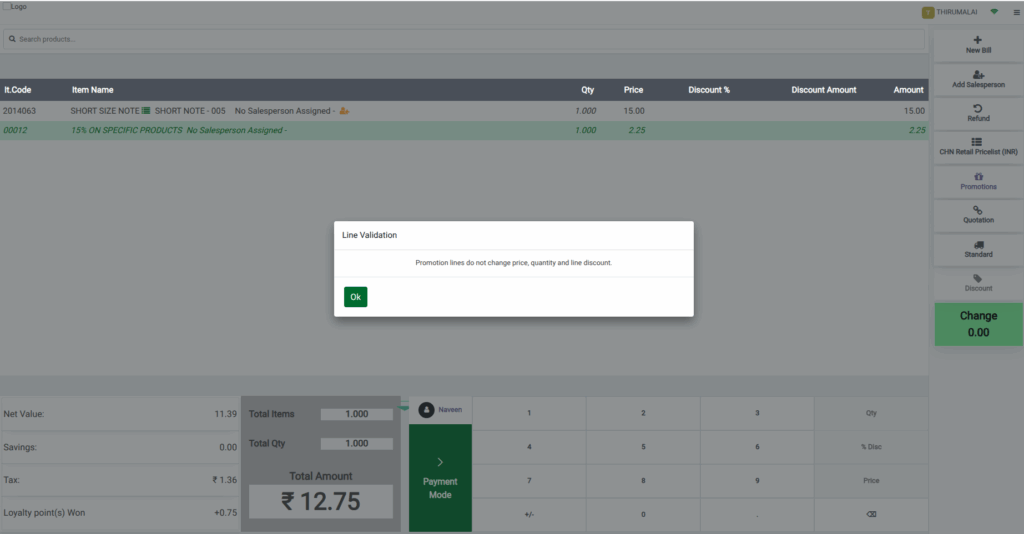Image resolution: width=1024 pixels, height=534 pixels.
Task: Tap keypad digit 3
Action: coord(757,413)
